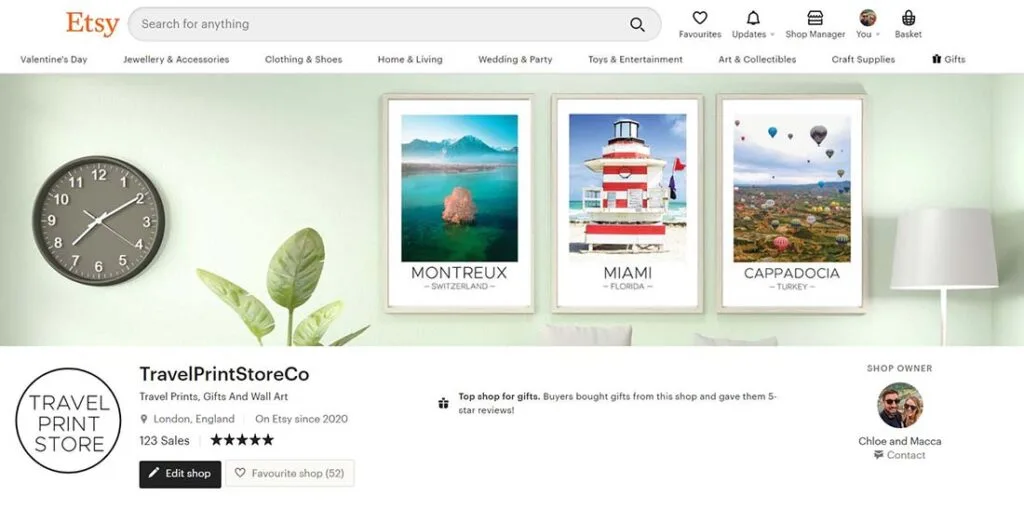Screen dimensions: 1024x509
Task: Toggle Favourite shop (52) button
Action: coord(289,473)
